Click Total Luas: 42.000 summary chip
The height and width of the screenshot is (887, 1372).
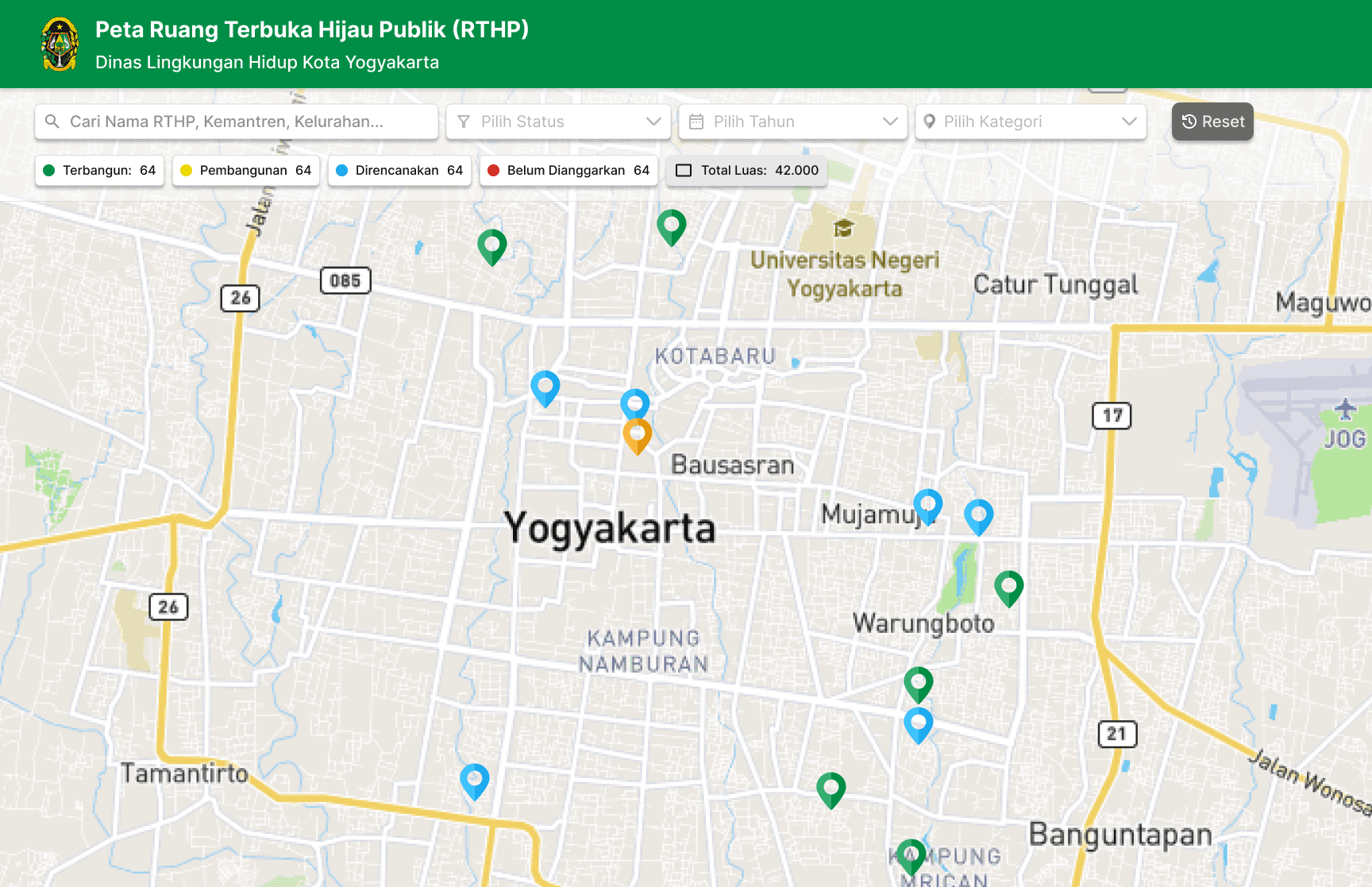tap(747, 170)
